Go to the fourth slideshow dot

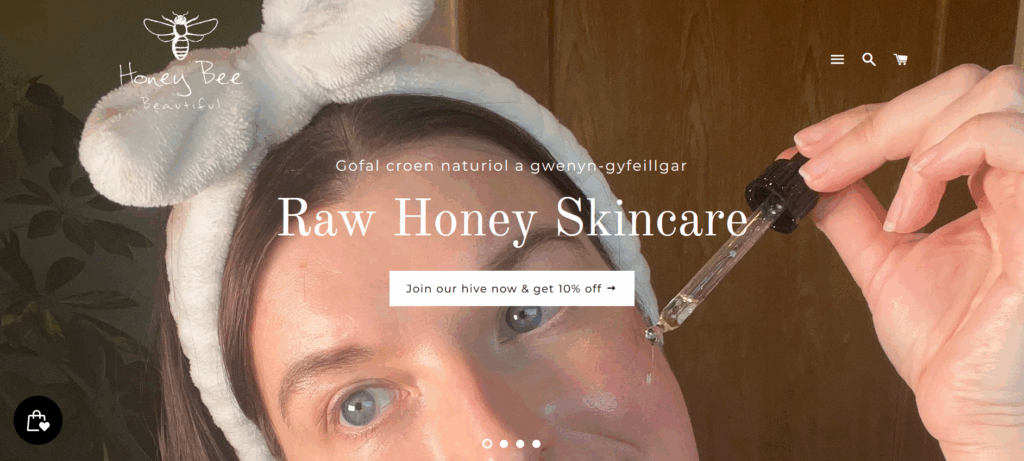[536, 443]
